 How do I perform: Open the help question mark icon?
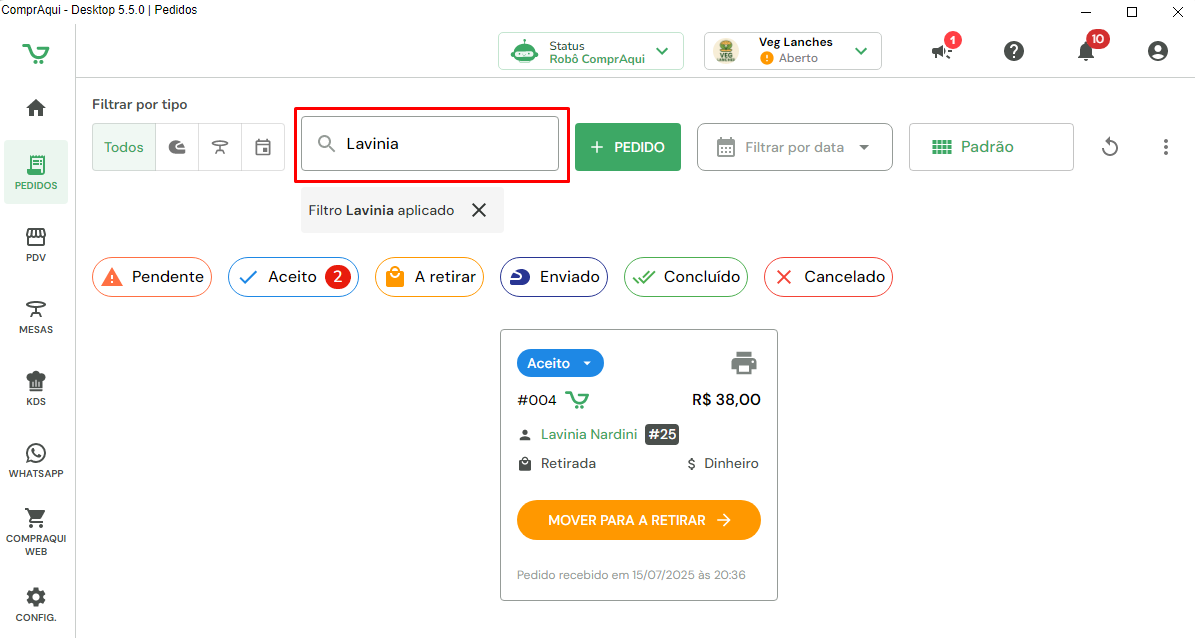[1014, 51]
